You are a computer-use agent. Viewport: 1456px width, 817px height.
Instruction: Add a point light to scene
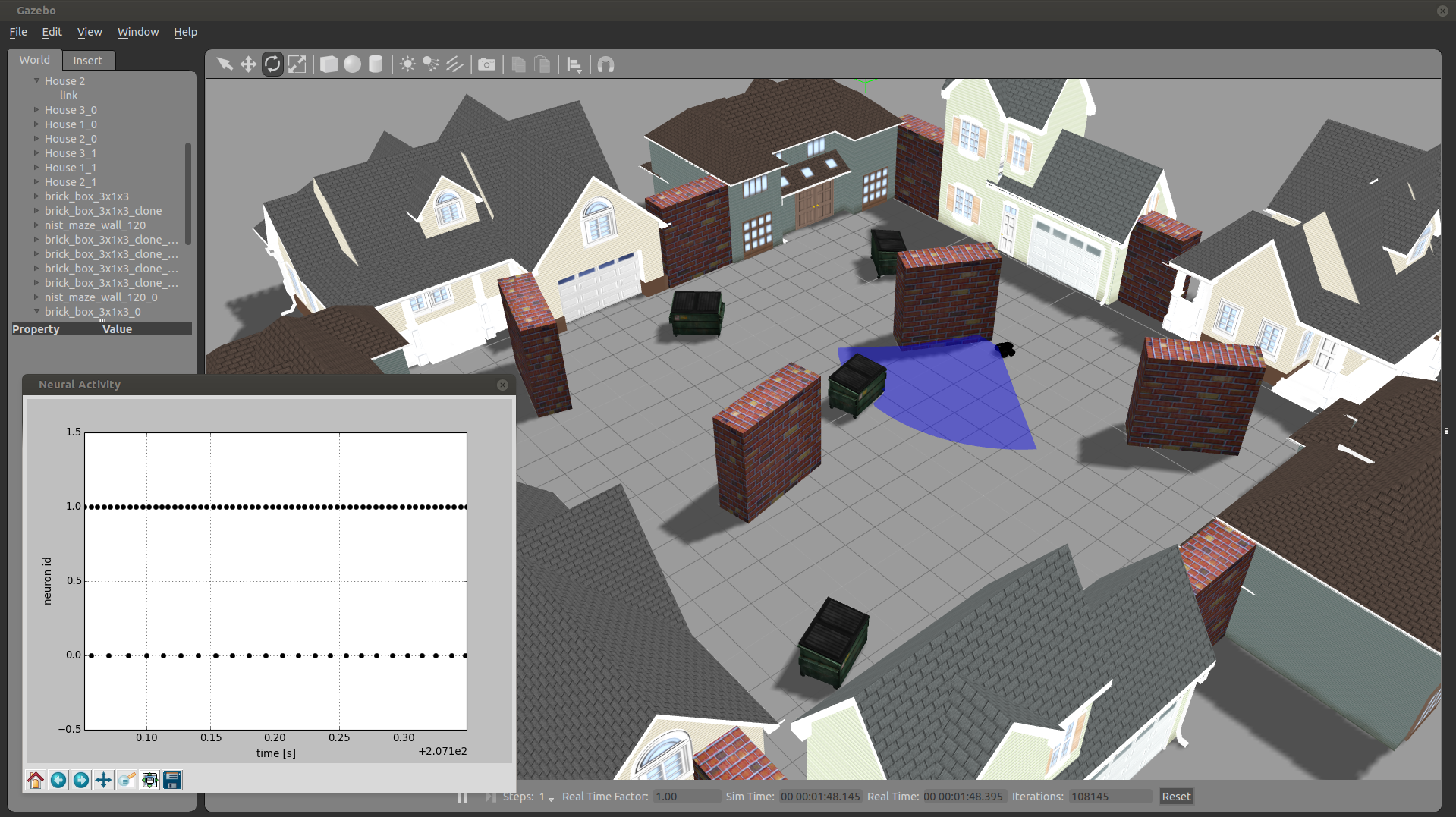[407, 64]
